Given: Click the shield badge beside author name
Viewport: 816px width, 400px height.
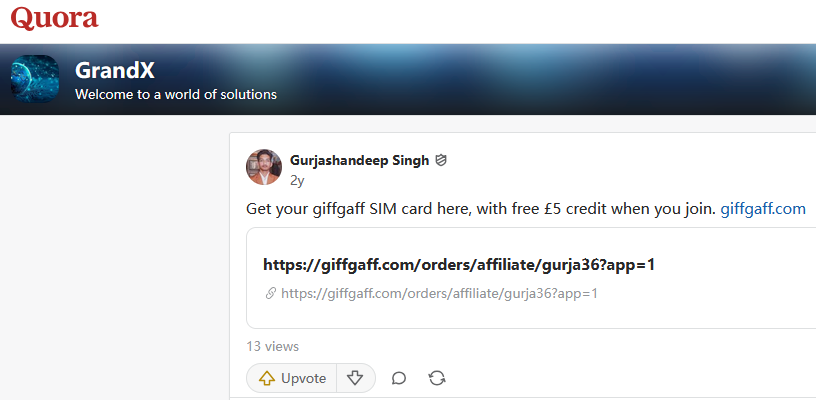Looking at the screenshot, I should click(x=441, y=161).
